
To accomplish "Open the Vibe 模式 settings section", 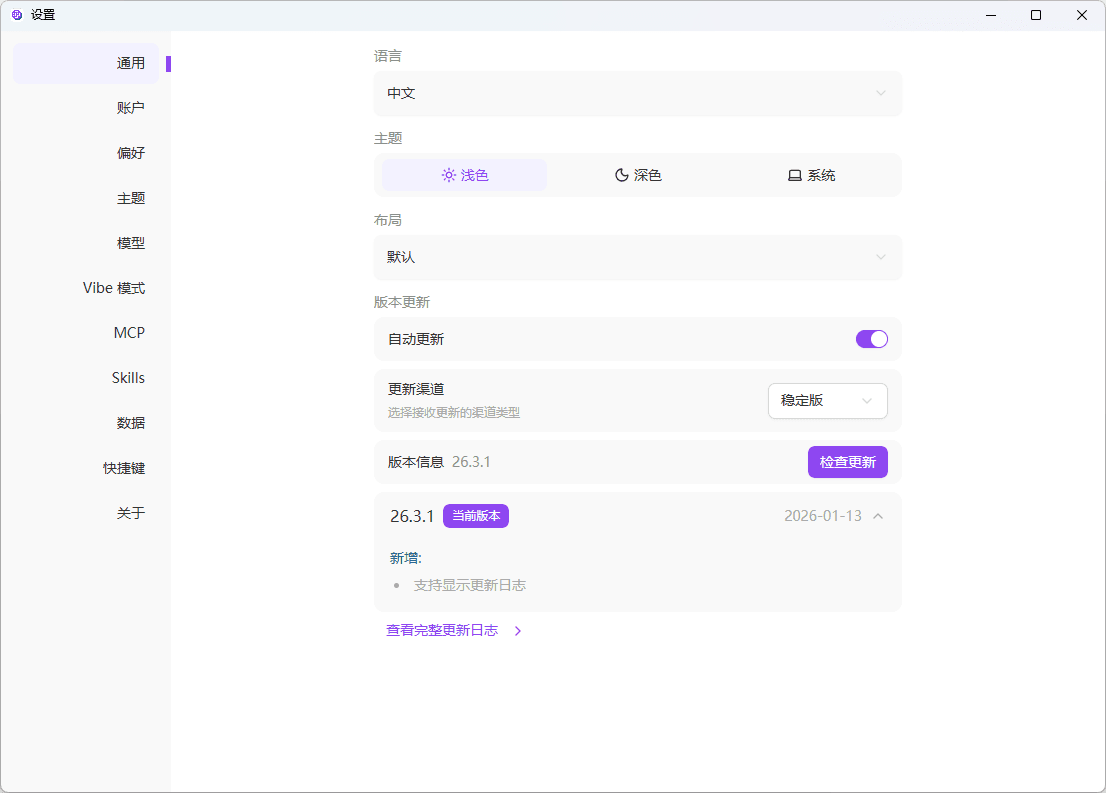I will (86, 288).
